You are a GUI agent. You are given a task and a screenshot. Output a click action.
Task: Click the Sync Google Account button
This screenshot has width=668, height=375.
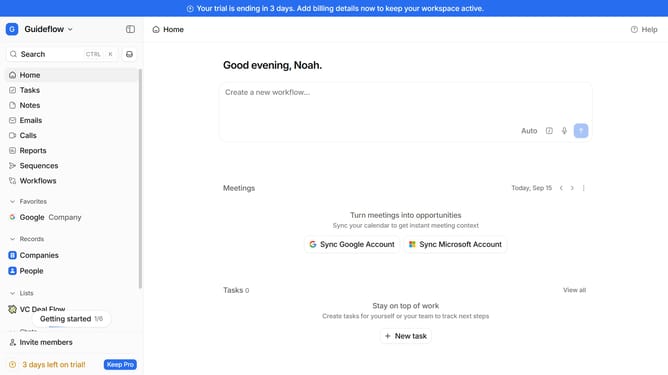pyautogui.click(x=352, y=244)
